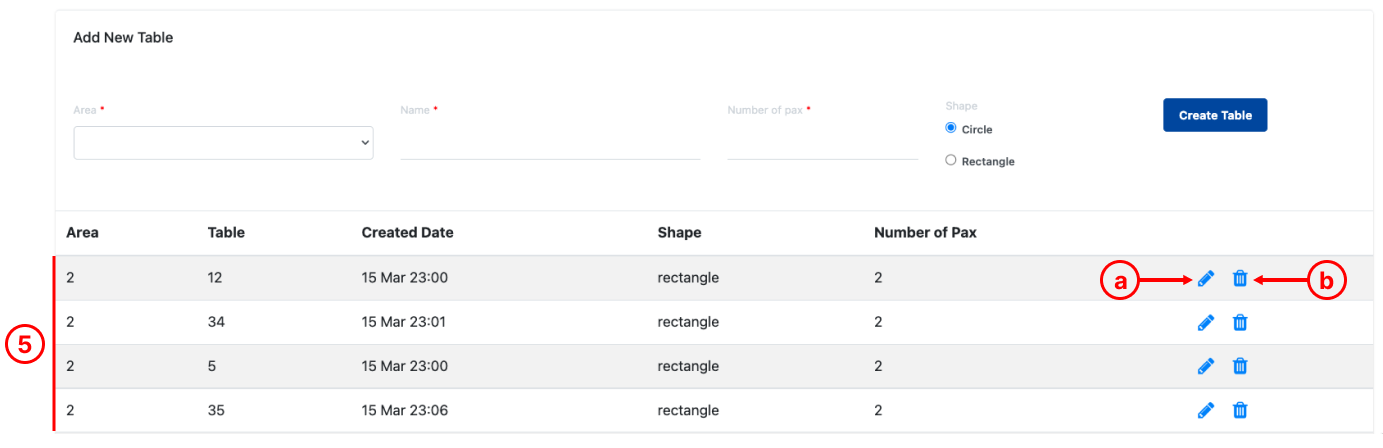Delete table 35 using the trash icon
The image size is (1383, 448).
pyautogui.click(x=1240, y=410)
